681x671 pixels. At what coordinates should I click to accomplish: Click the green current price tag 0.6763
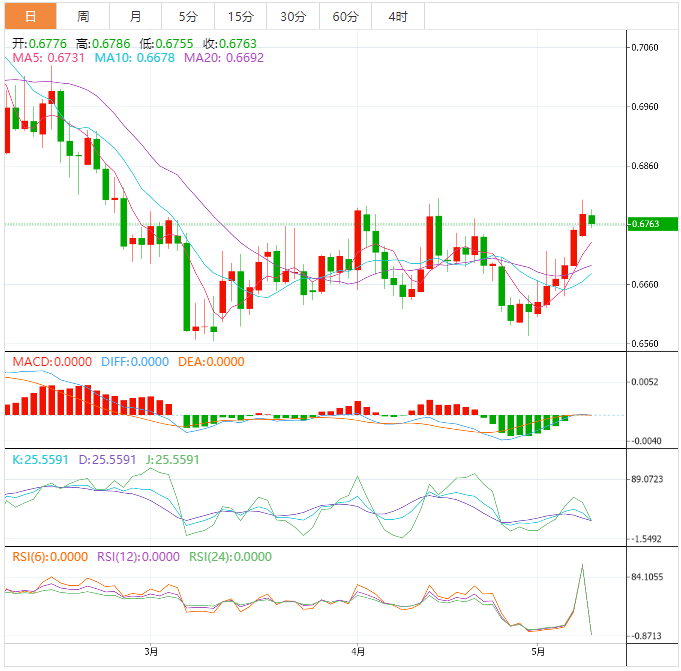pyautogui.click(x=653, y=224)
